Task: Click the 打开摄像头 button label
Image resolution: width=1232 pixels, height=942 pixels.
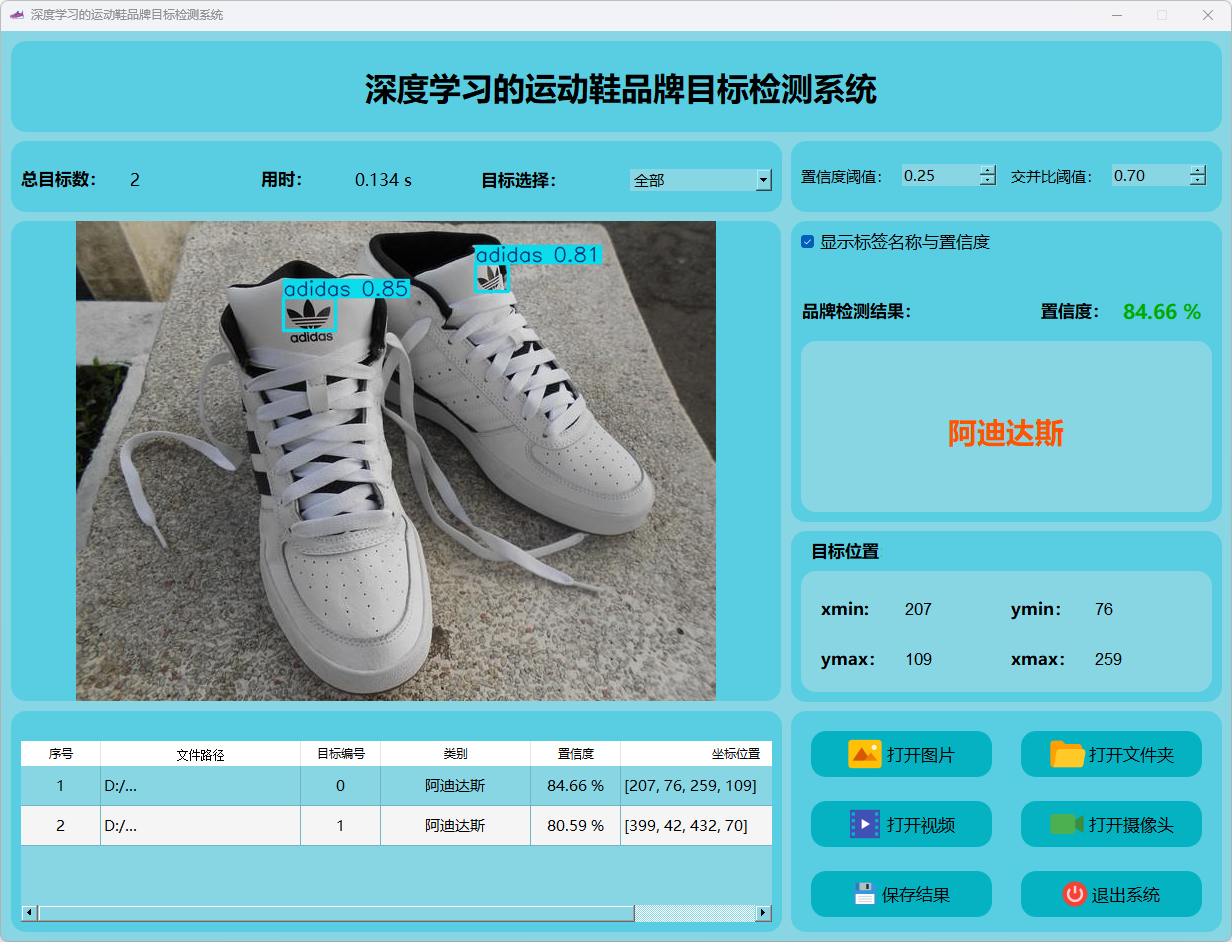Action: [x=1131, y=825]
